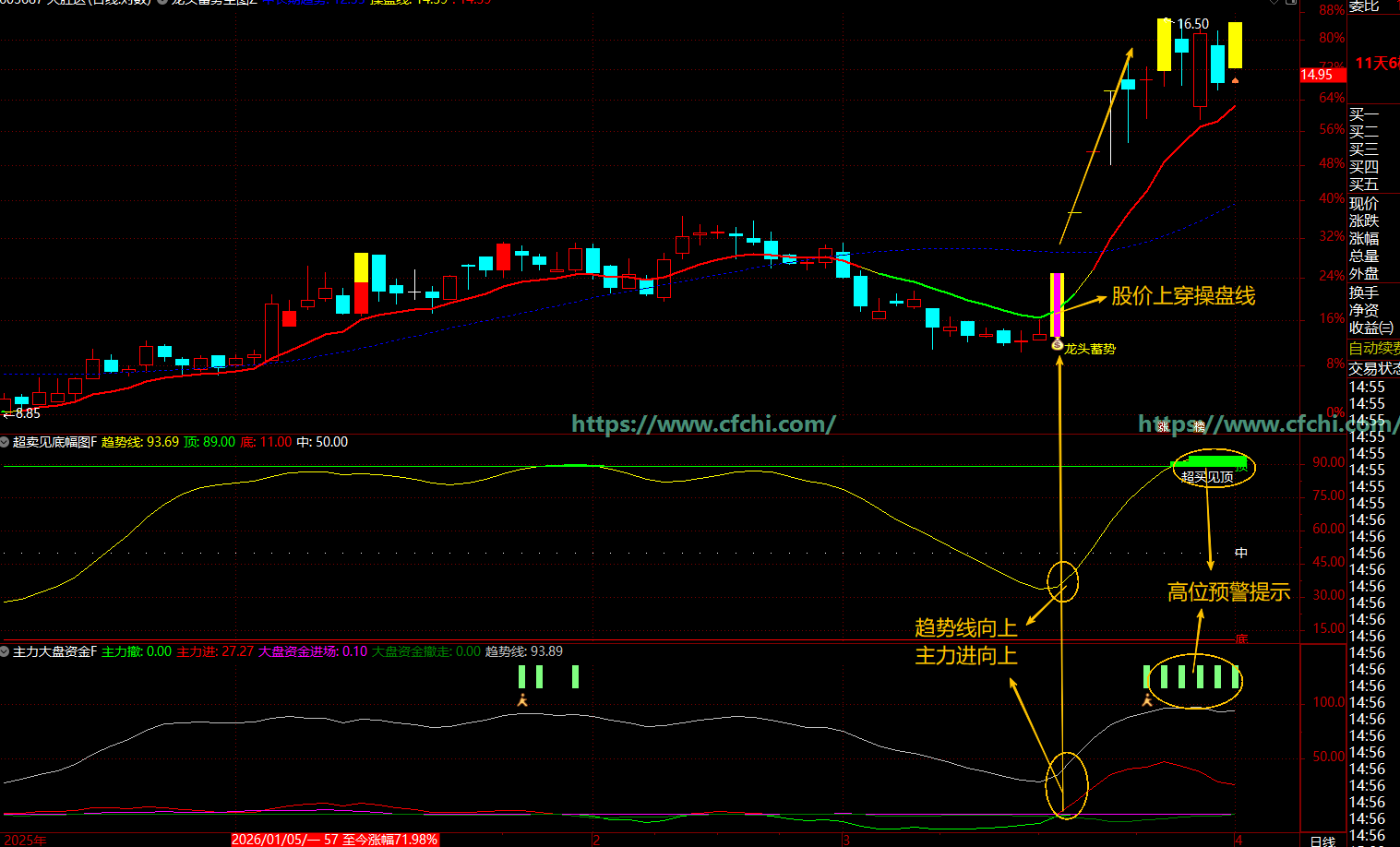Click the running figure icon below the right green bars

(x=1147, y=700)
